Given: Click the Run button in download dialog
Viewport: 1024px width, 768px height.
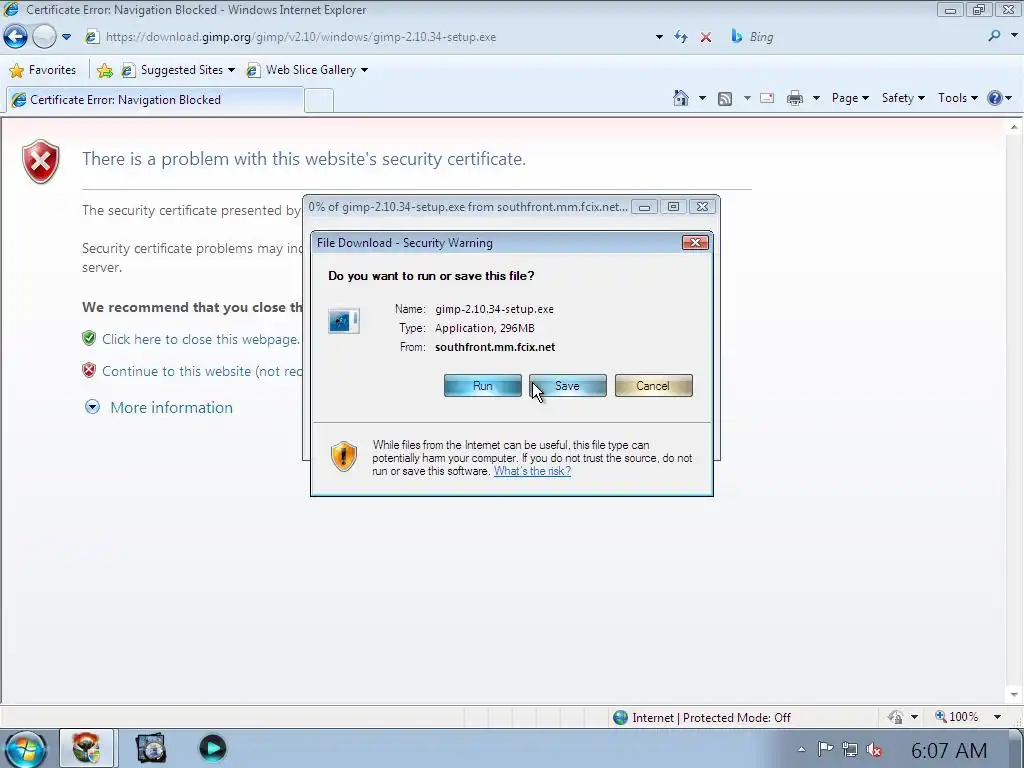Looking at the screenshot, I should (483, 386).
